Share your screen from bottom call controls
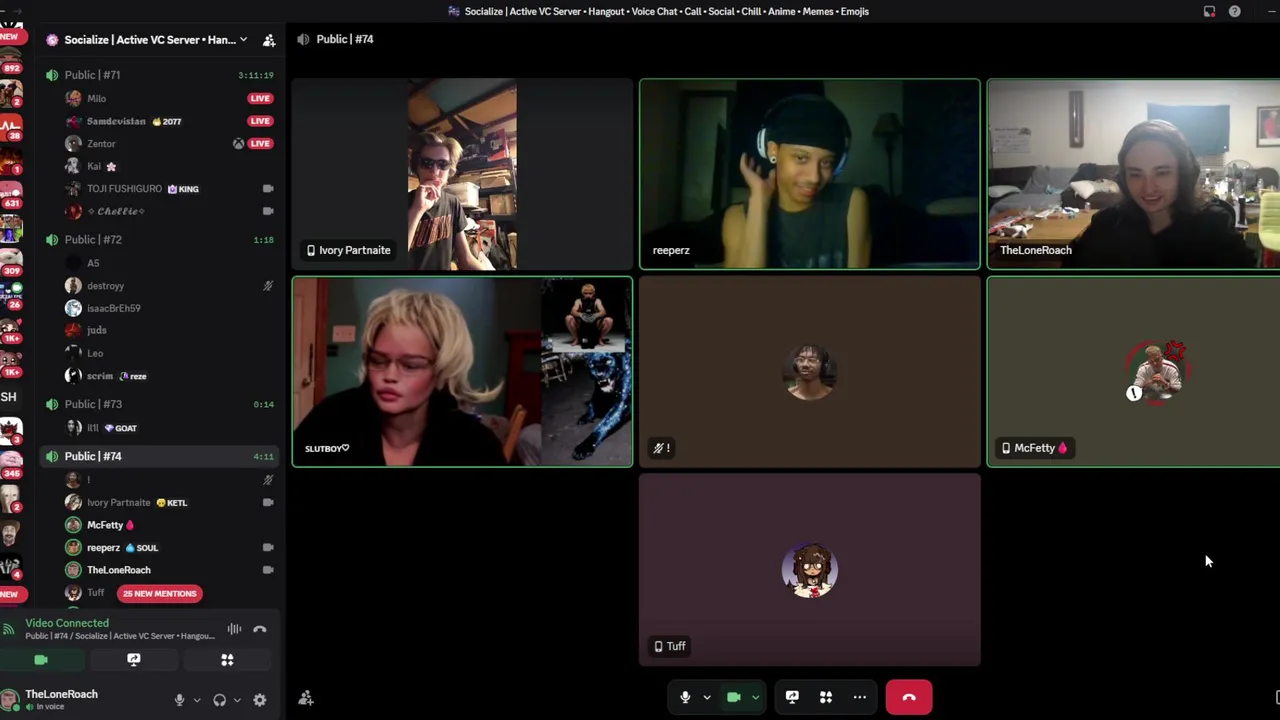Image resolution: width=1280 pixels, height=720 pixels. click(x=792, y=697)
